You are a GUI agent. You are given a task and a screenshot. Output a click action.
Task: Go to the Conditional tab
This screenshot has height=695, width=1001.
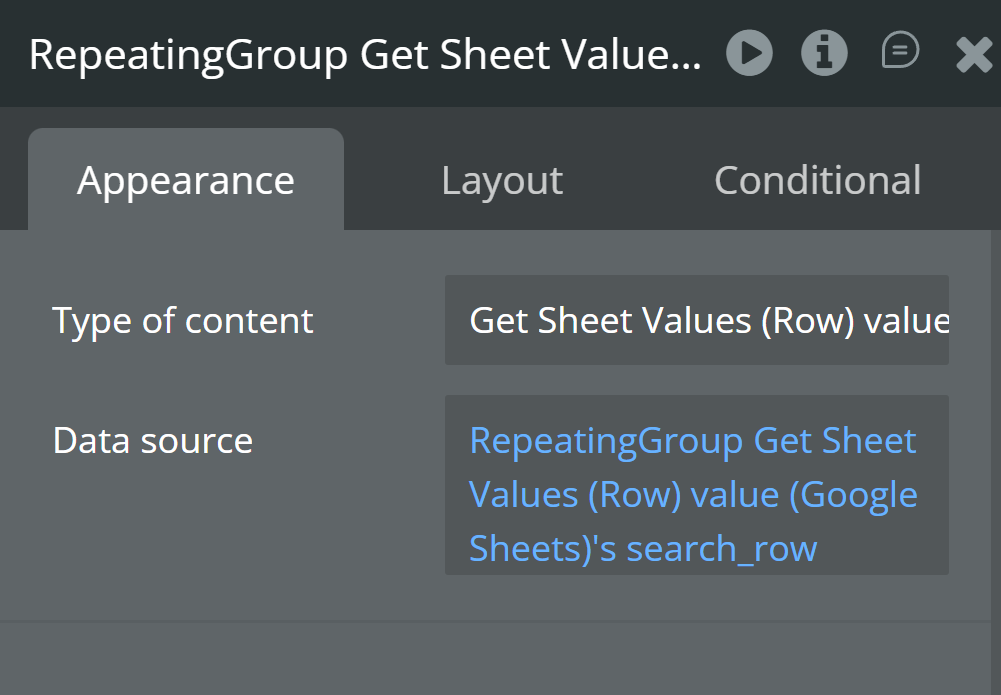[817, 181]
